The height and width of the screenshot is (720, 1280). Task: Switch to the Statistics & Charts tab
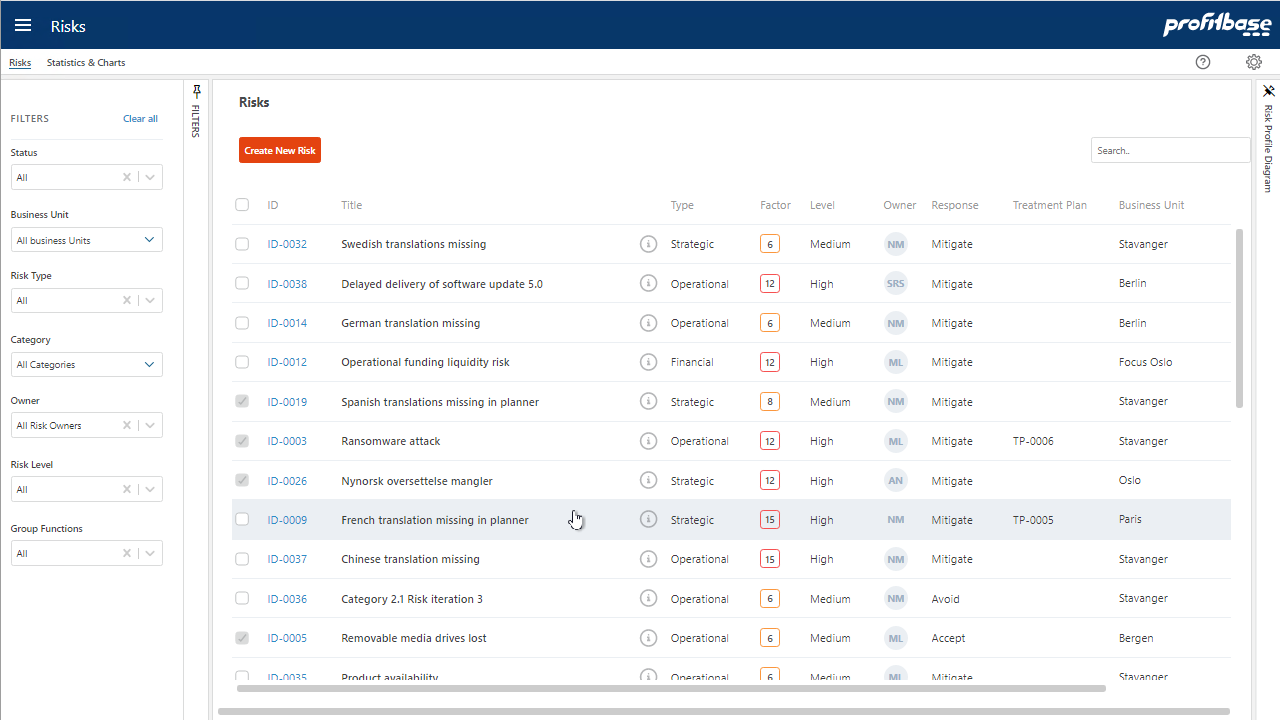point(86,62)
